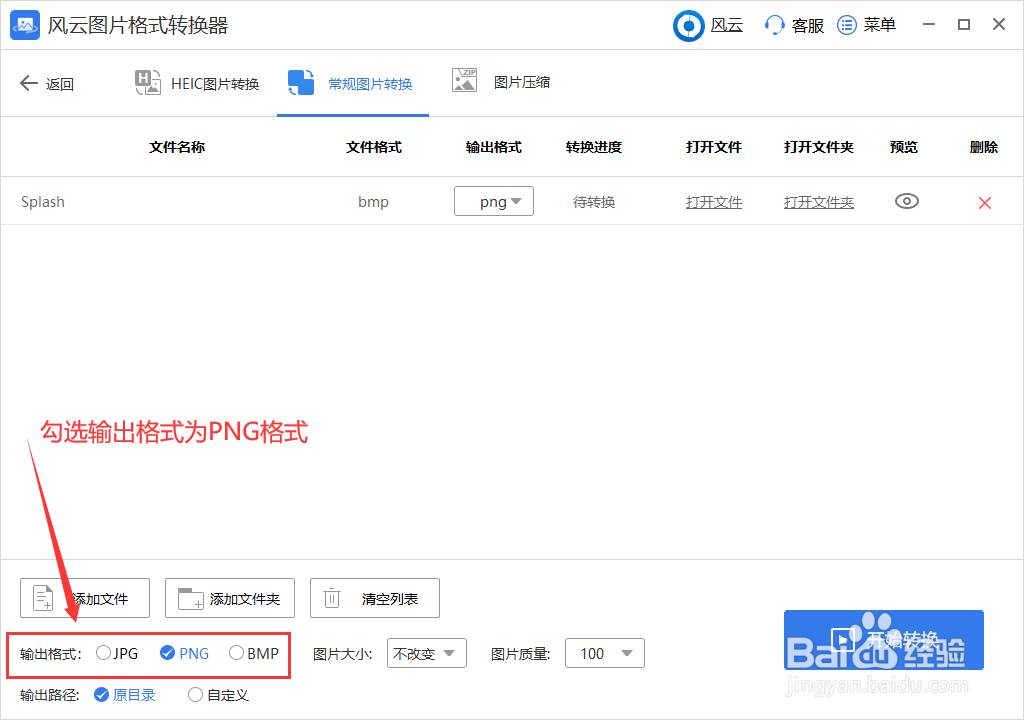Click the 返回 back arrow

[x=30, y=83]
